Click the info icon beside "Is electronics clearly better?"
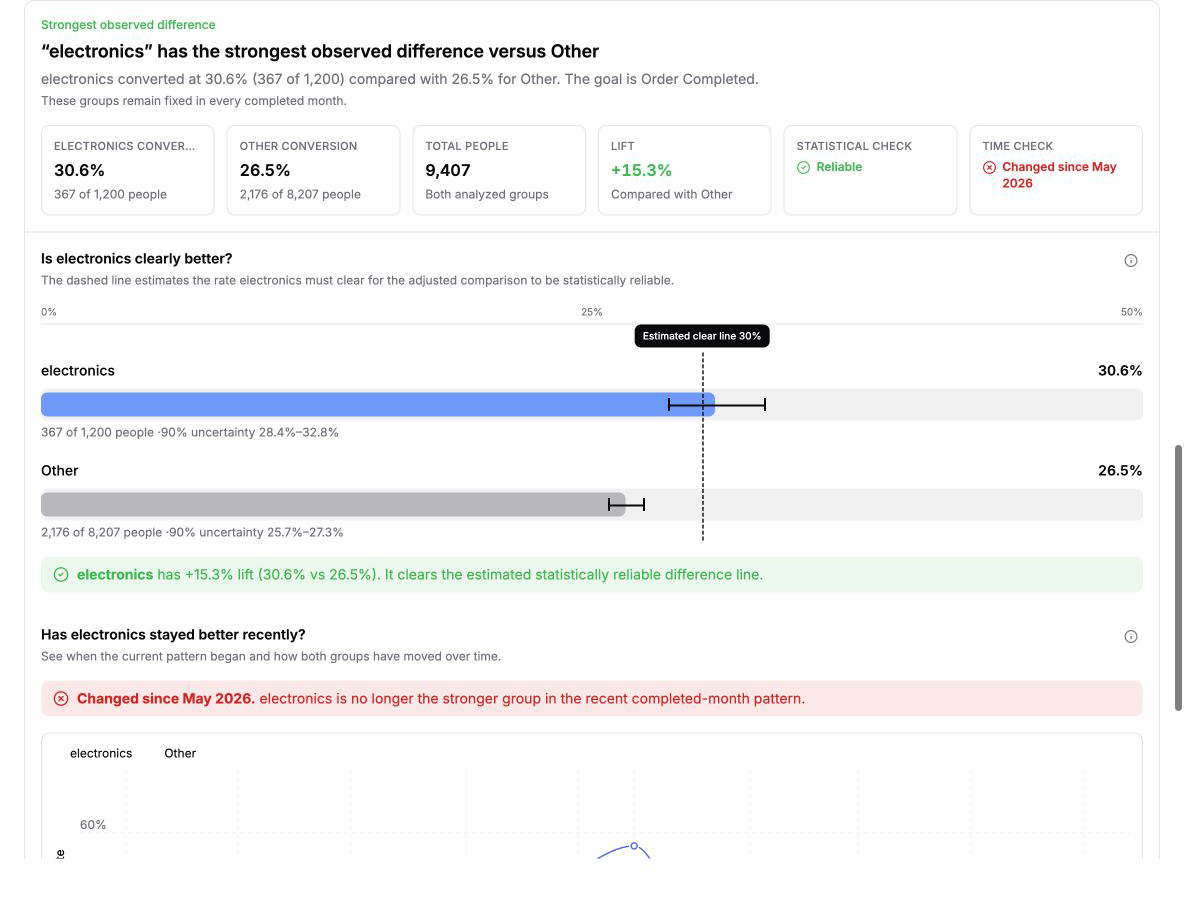 click(x=1130, y=260)
